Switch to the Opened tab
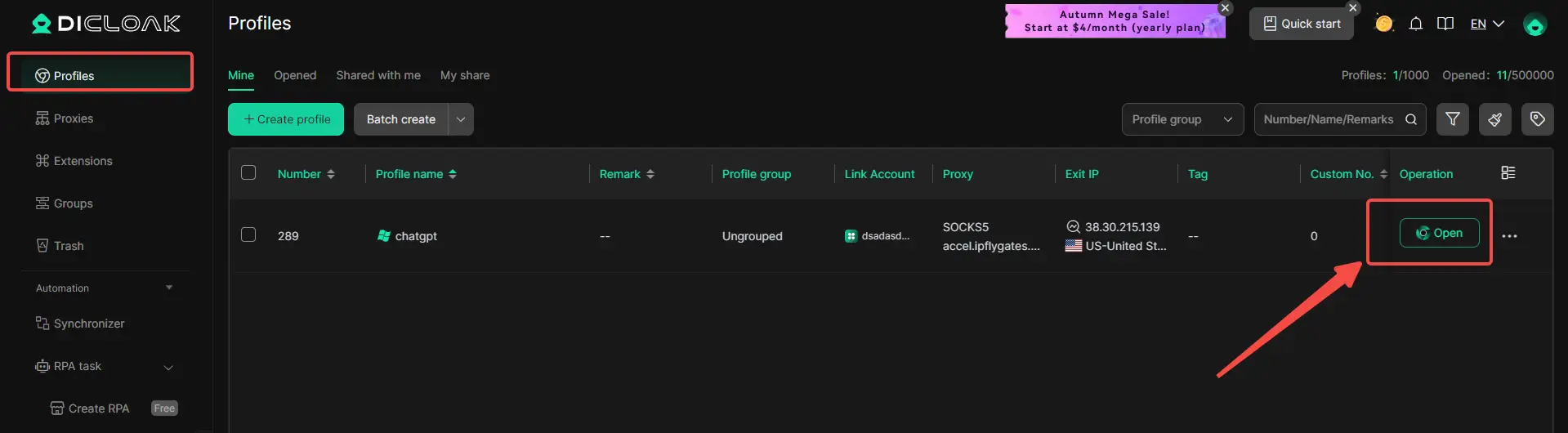The width and height of the screenshot is (1568, 433). pyautogui.click(x=294, y=75)
